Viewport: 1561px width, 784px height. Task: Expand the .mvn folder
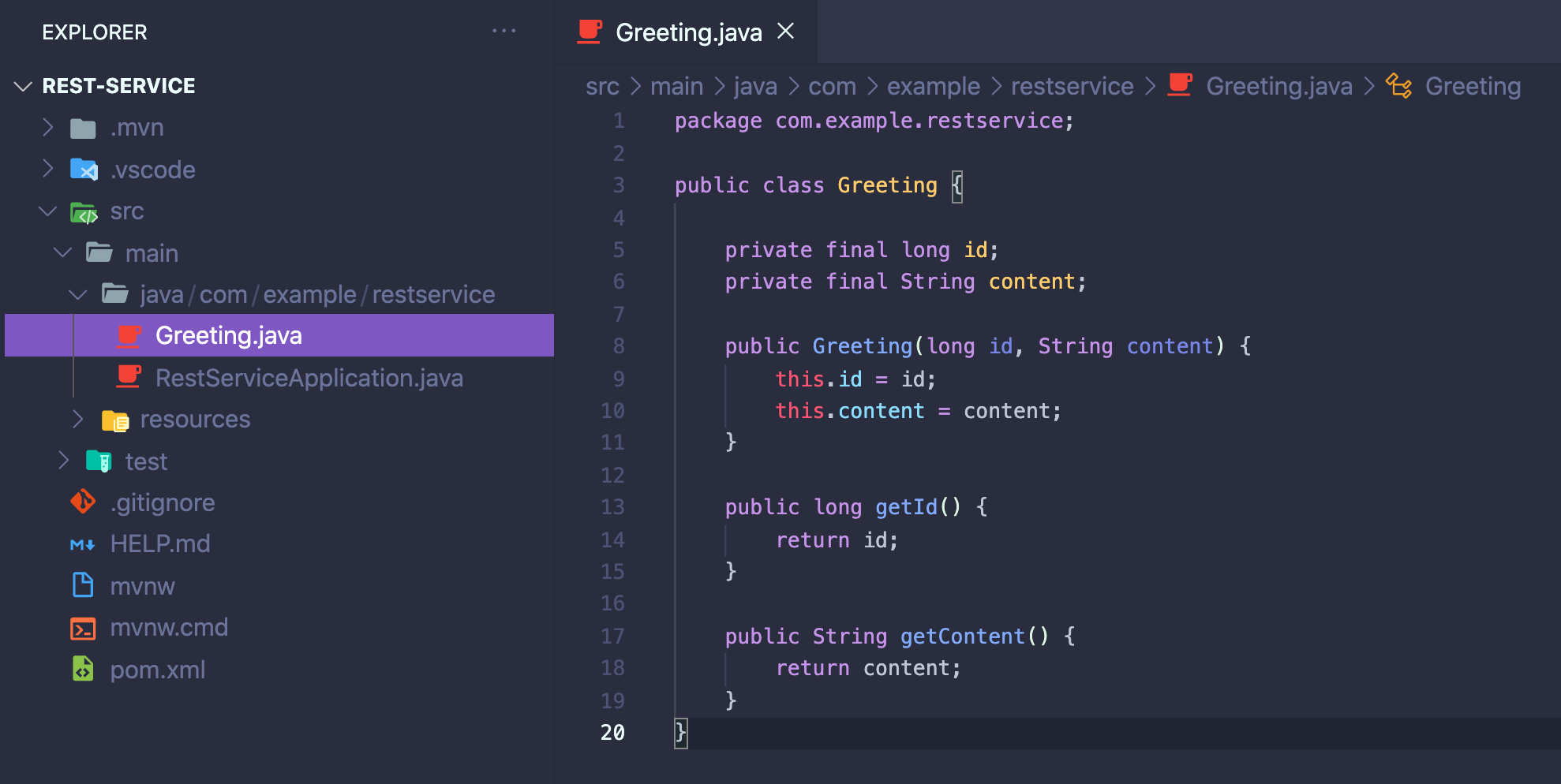(x=47, y=127)
